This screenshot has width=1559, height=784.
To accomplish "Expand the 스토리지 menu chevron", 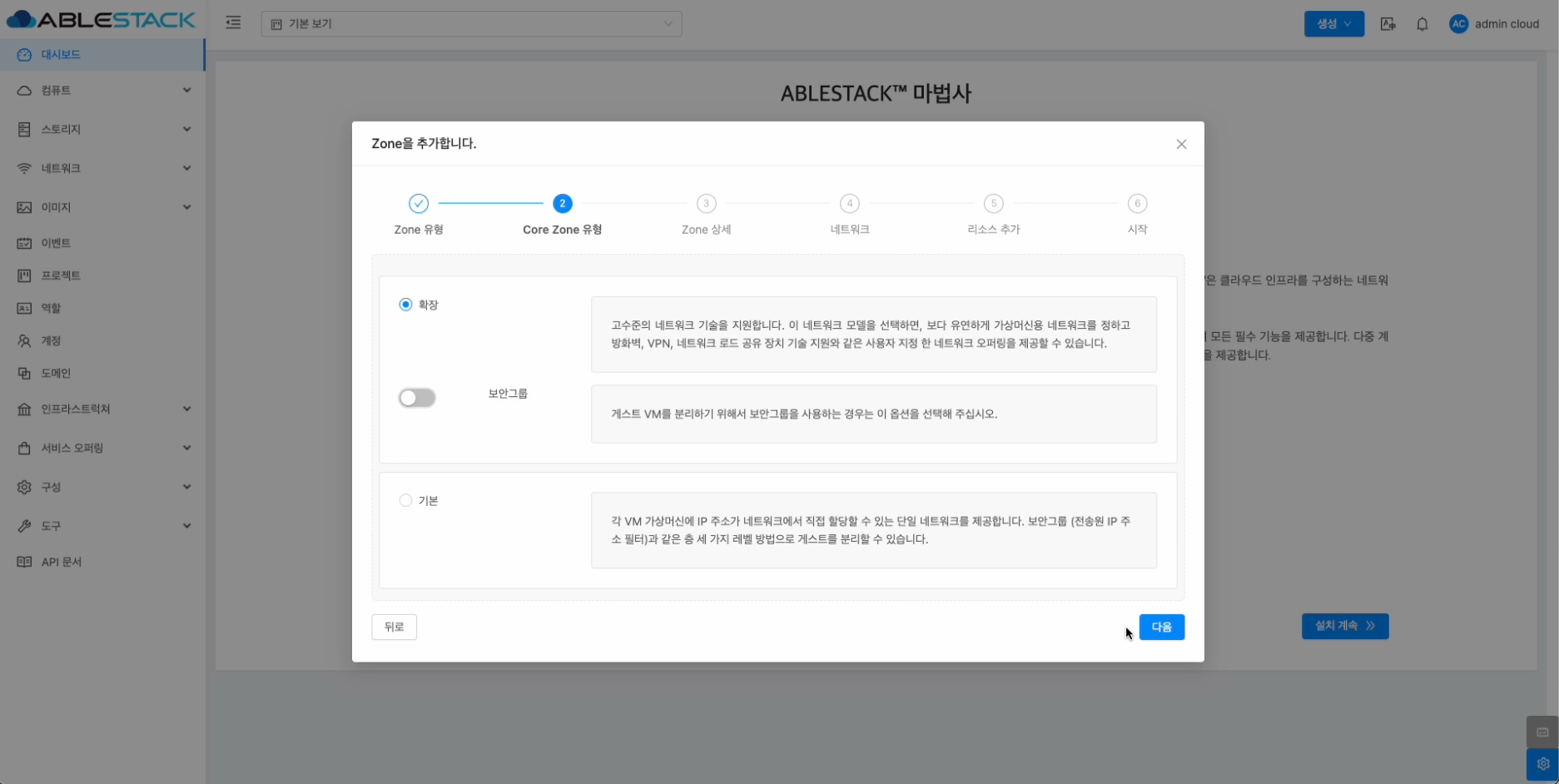I will [x=186, y=129].
